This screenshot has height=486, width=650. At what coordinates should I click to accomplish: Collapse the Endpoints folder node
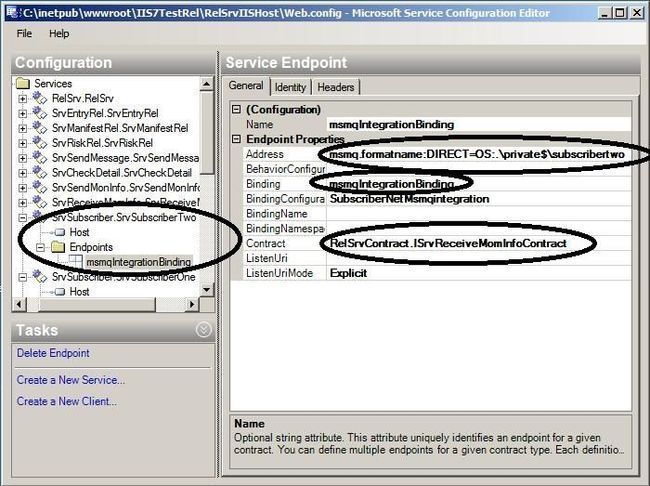pyautogui.click(x=41, y=248)
